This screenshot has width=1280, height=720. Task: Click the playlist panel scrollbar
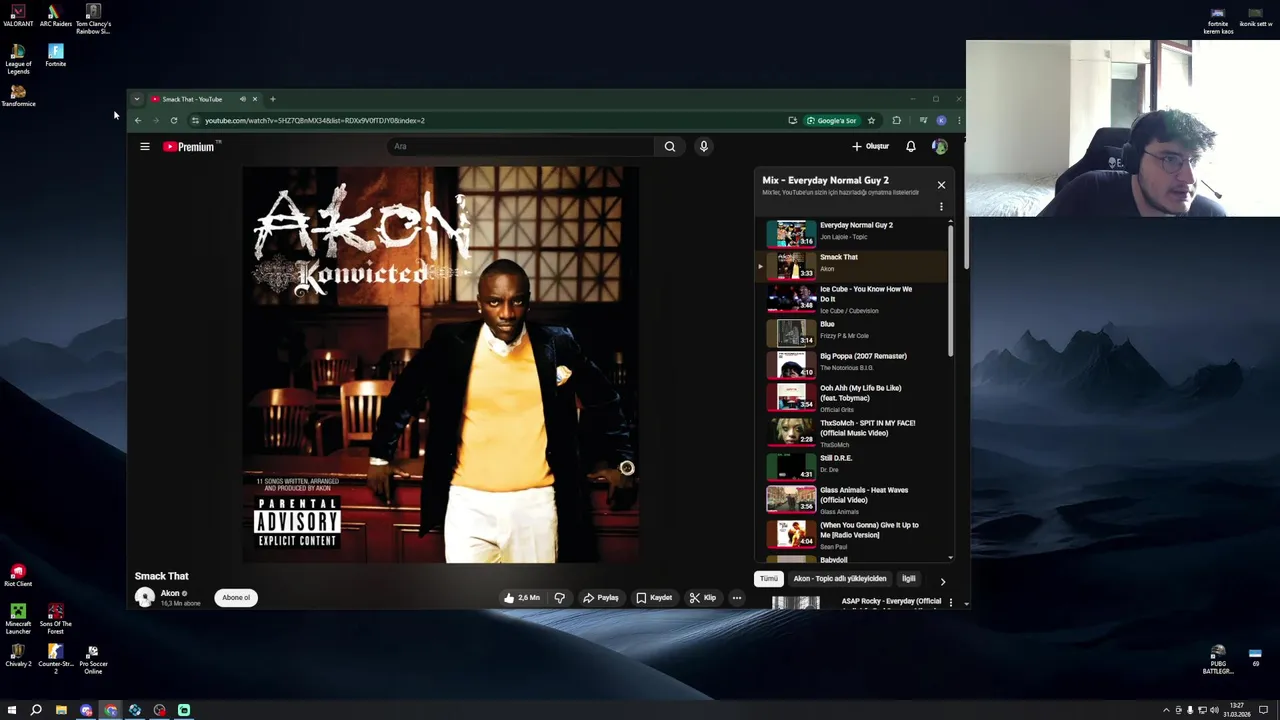click(950, 290)
